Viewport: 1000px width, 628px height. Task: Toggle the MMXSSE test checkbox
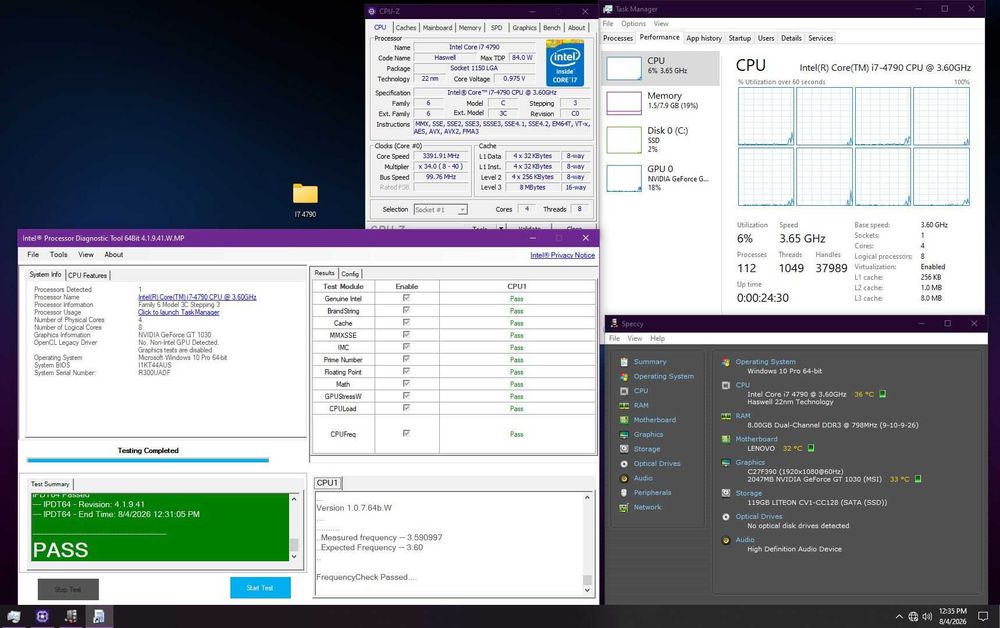coord(406,334)
